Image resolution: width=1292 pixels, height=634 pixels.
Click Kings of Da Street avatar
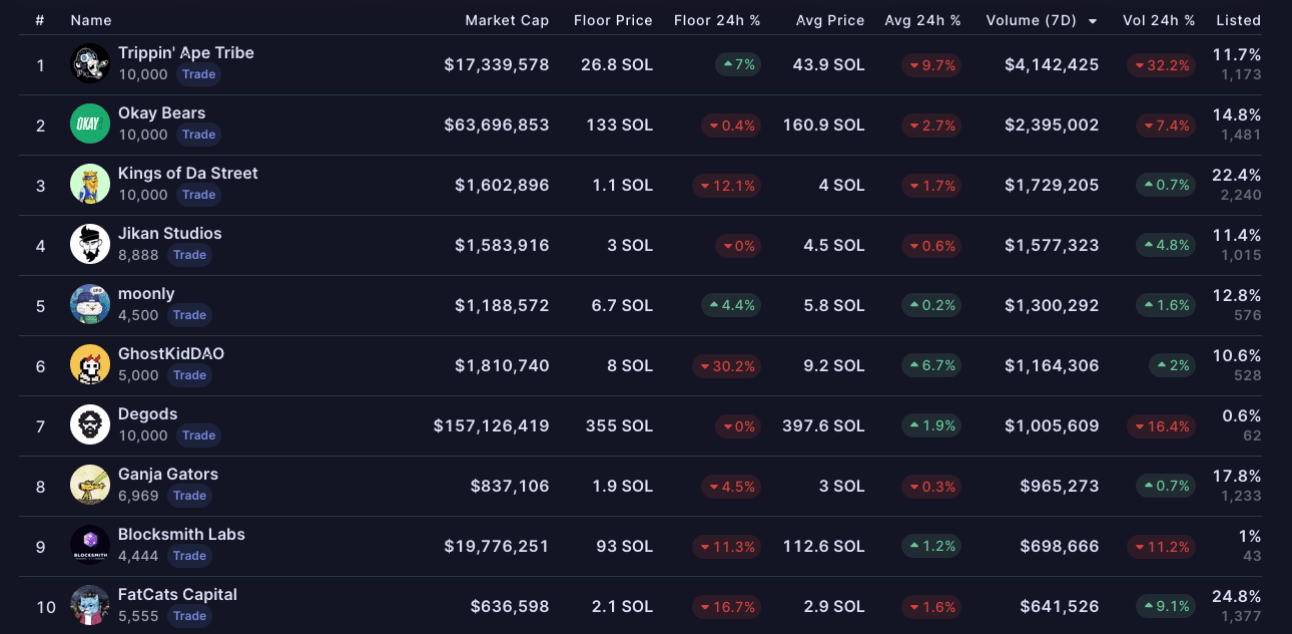click(90, 184)
